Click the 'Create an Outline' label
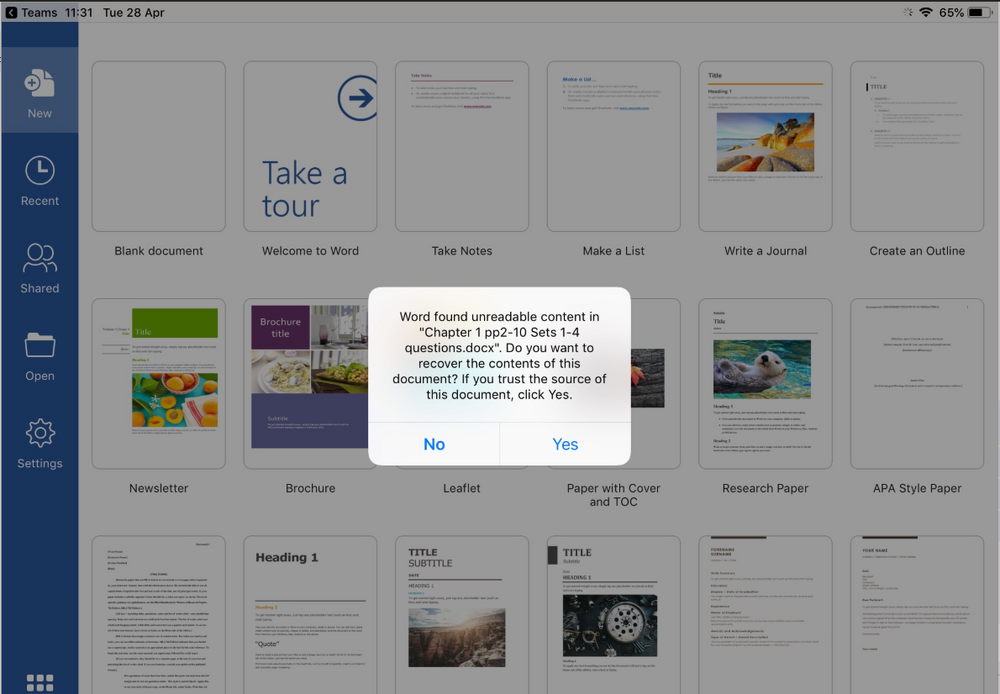 917,251
